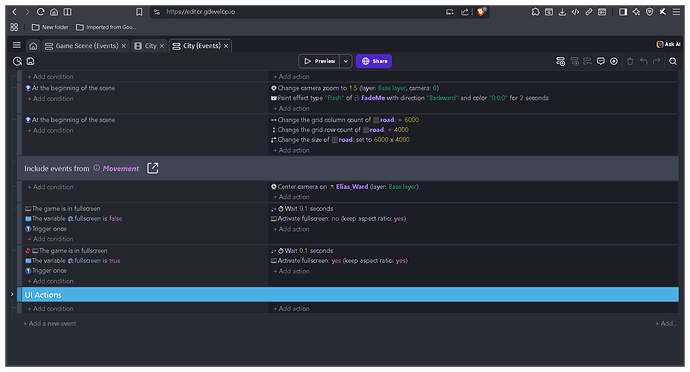Add condition under UI Actions group
The image size is (690, 372).
(x=51, y=309)
